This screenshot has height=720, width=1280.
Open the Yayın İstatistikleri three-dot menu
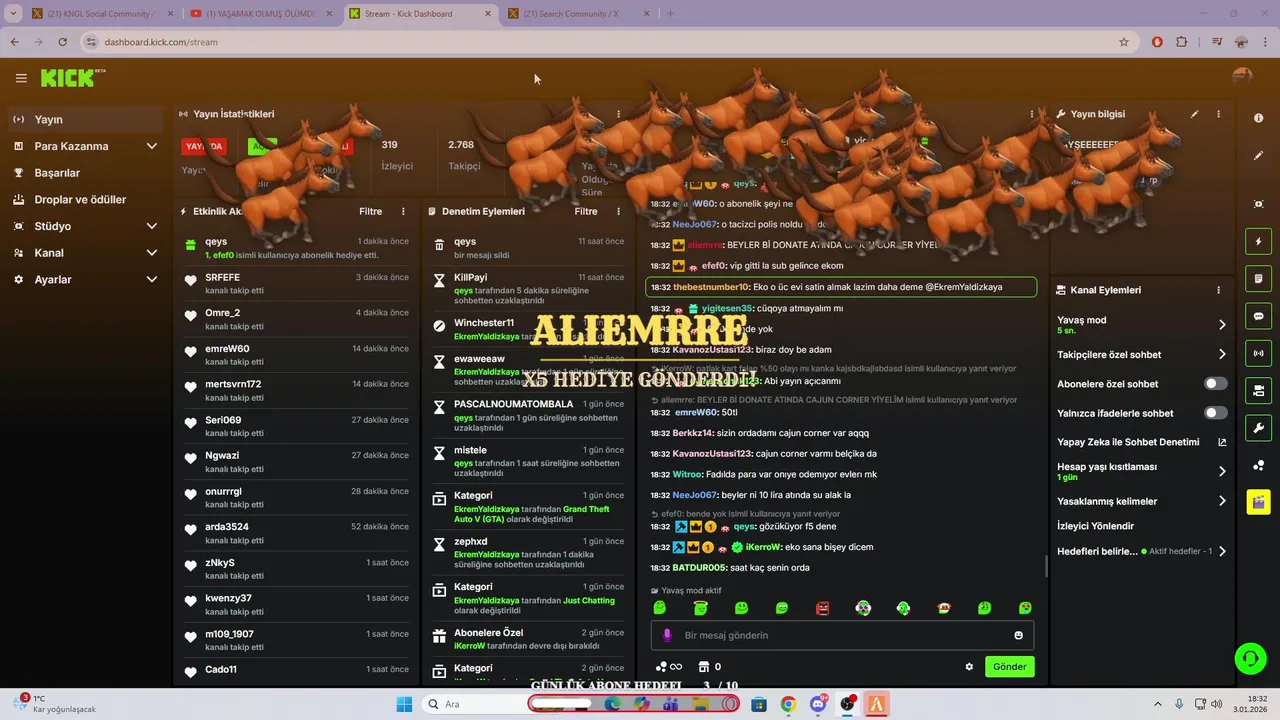click(x=618, y=114)
